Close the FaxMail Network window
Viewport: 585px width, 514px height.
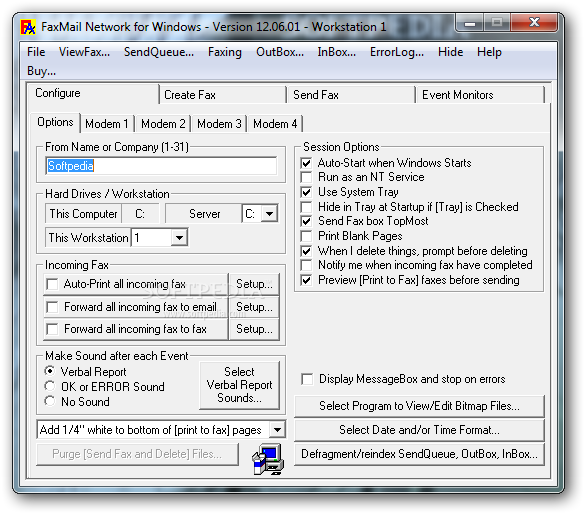(534, 22)
